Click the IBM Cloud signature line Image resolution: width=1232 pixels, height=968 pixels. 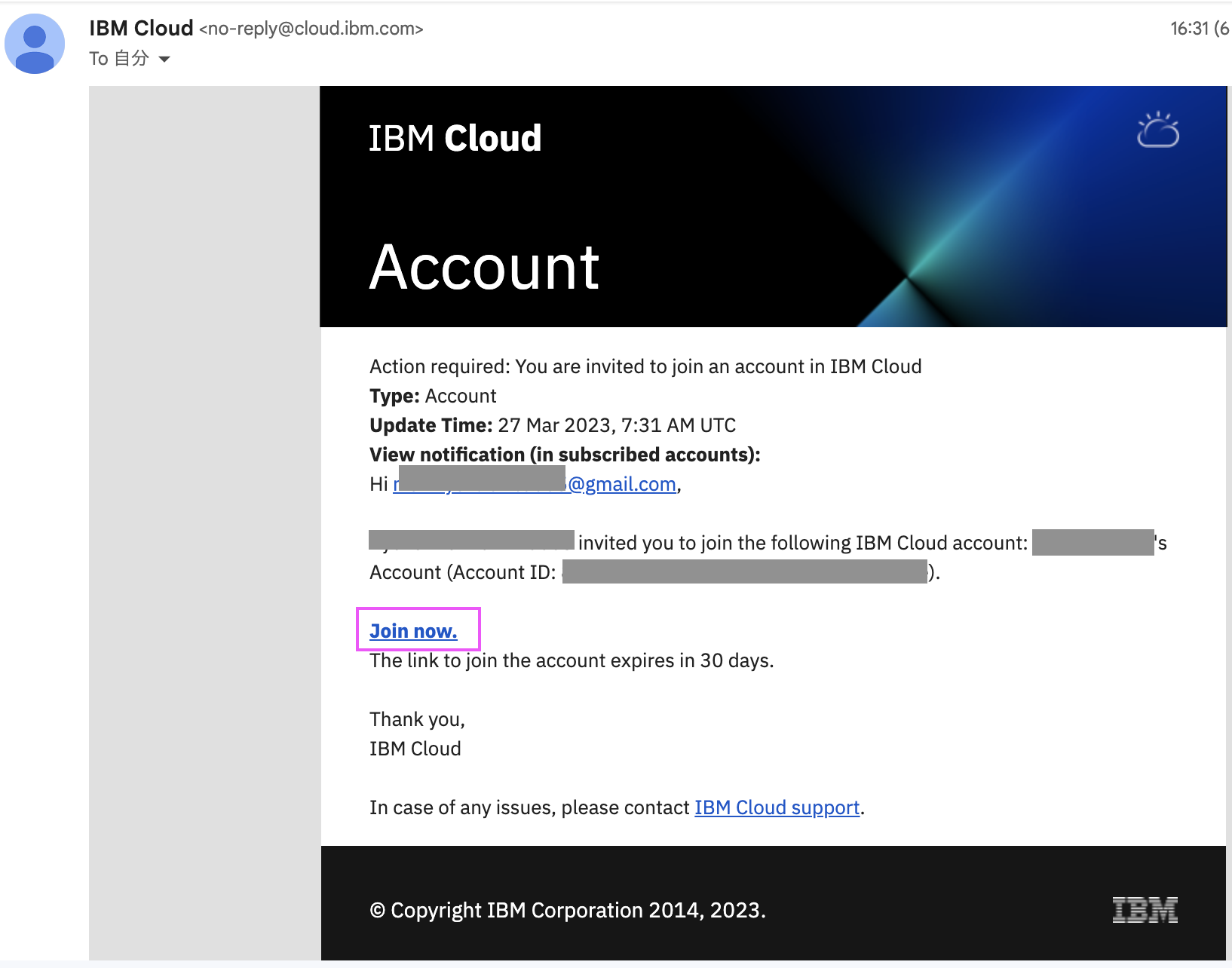pyautogui.click(x=415, y=749)
